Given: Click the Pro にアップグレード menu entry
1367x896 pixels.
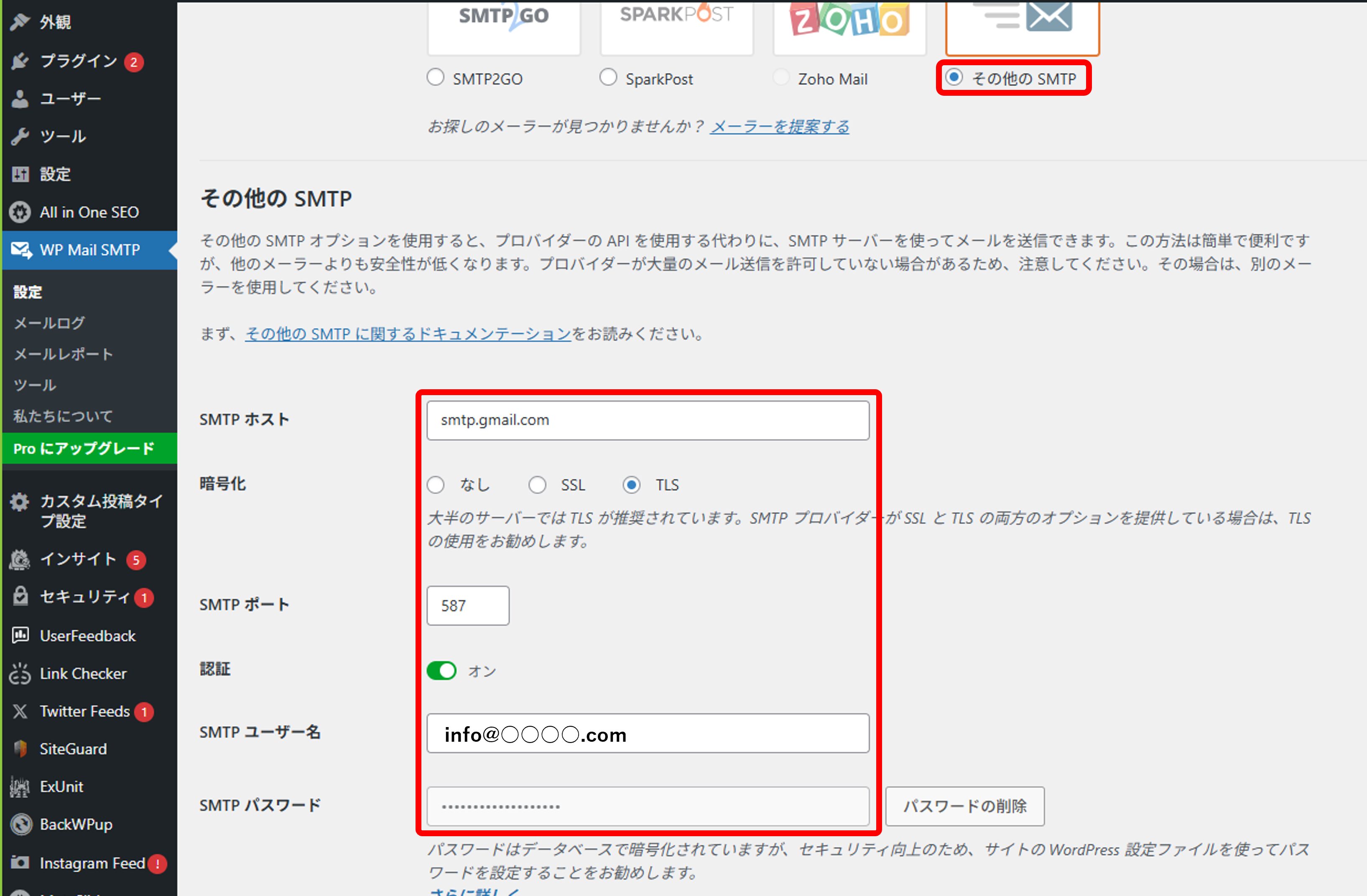Looking at the screenshot, I should pos(84,448).
